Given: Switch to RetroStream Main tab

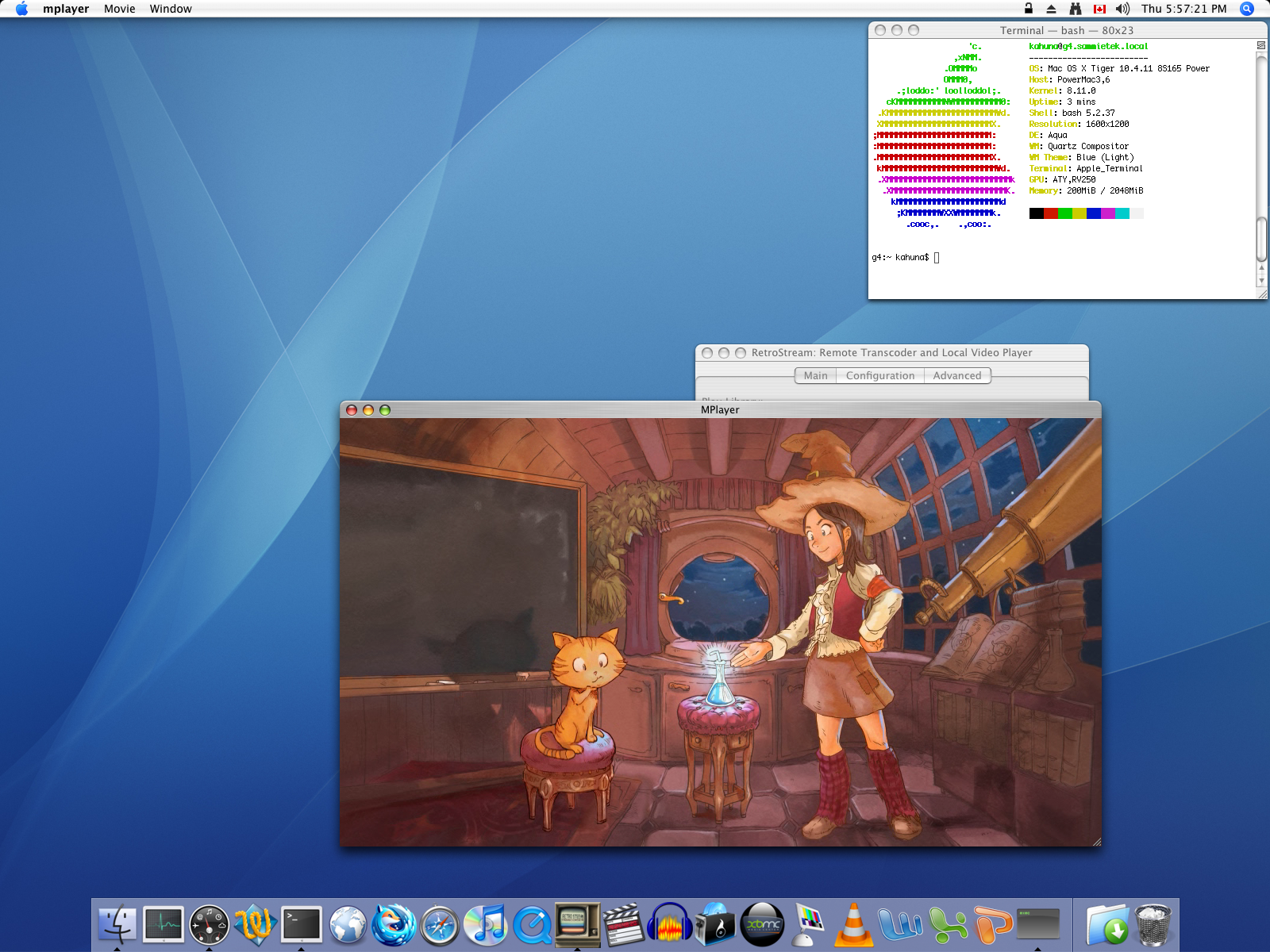Looking at the screenshot, I should point(815,376).
